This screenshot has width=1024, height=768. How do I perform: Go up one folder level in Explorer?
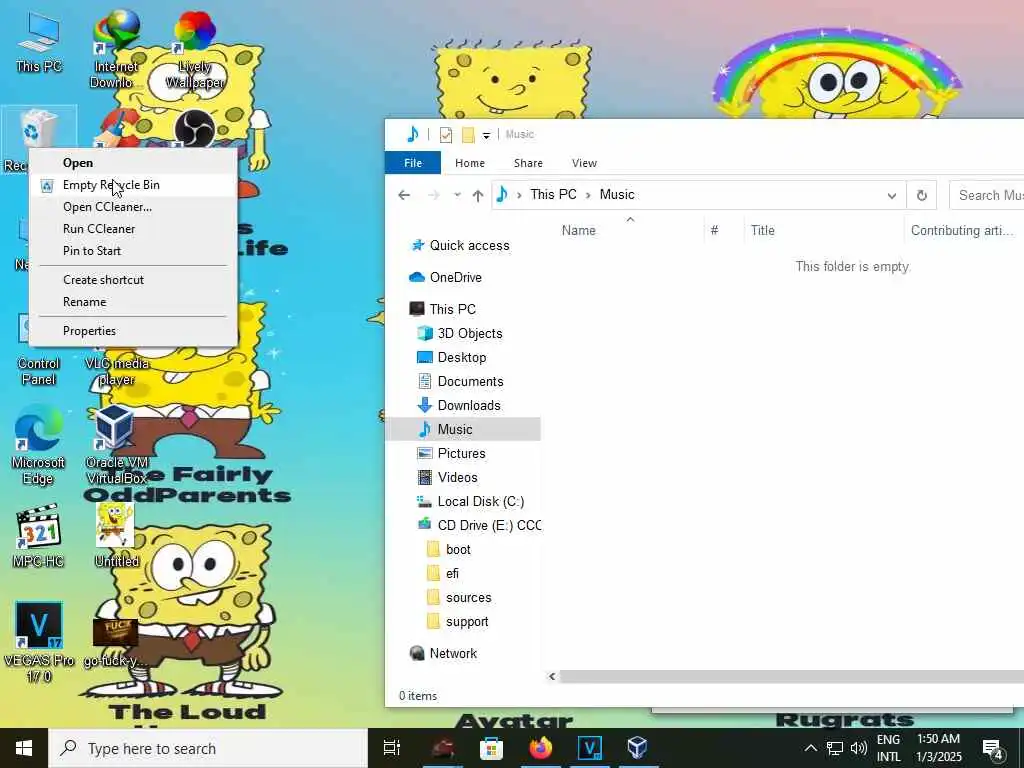[x=478, y=195]
